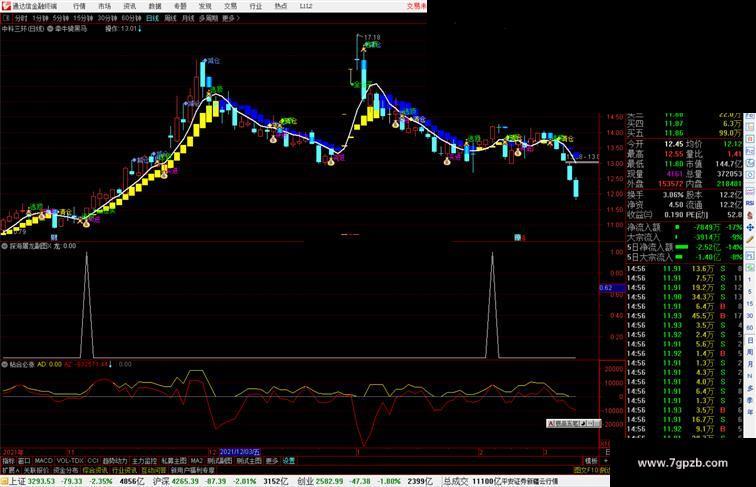This screenshot has width=756, height=487.
Task: Switch to CCI indicator
Action: pos(93,461)
